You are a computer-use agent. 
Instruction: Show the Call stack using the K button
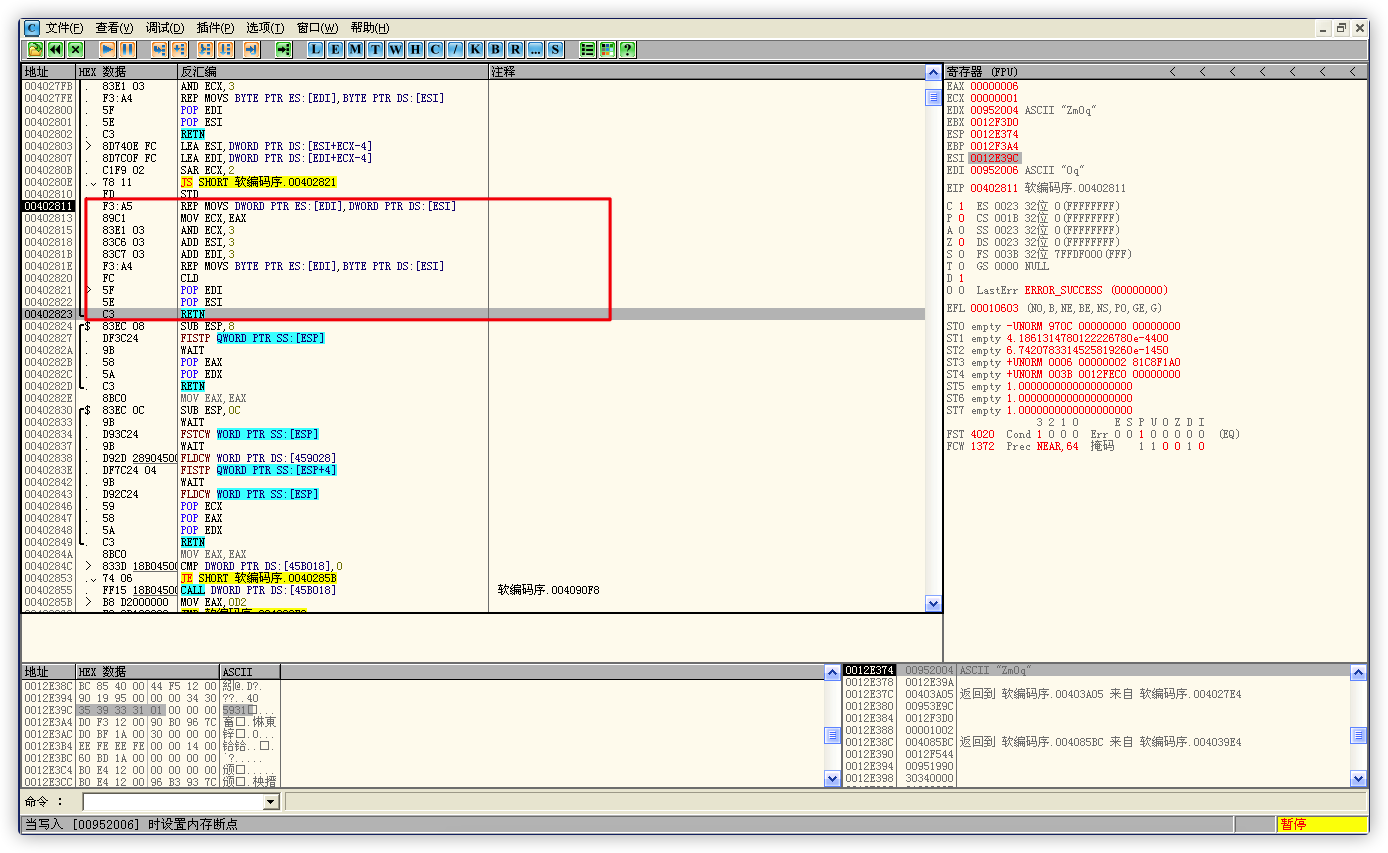(476, 49)
